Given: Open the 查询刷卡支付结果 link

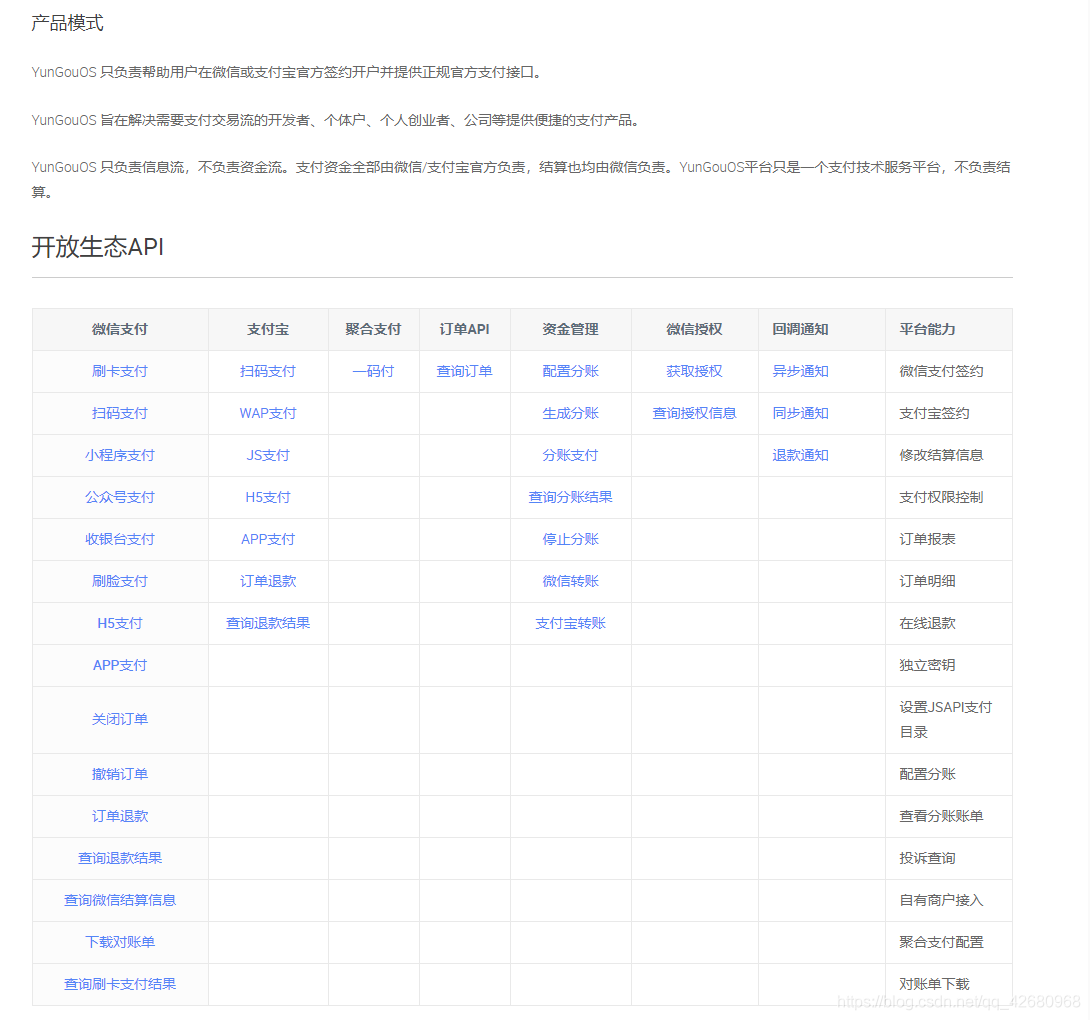Looking at the screenshot, I should click(120, 984).
